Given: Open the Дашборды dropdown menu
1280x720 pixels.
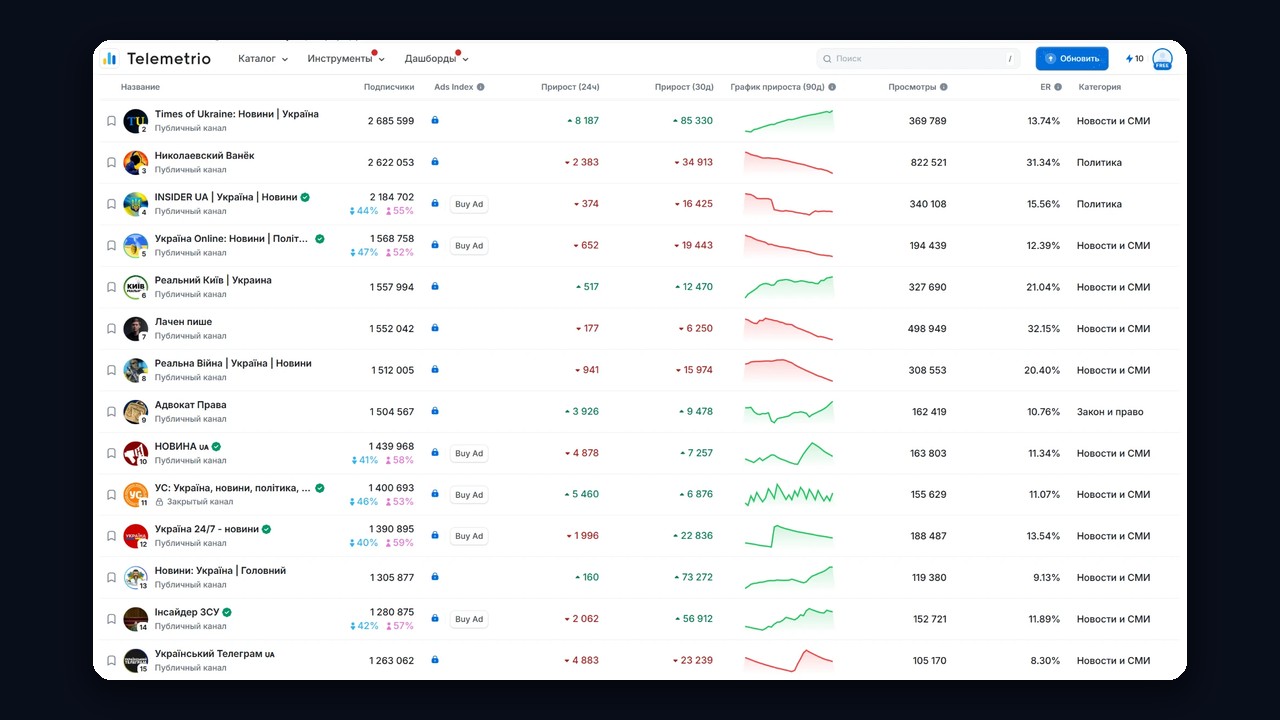Looking at the screenshot, I should 437,59.
